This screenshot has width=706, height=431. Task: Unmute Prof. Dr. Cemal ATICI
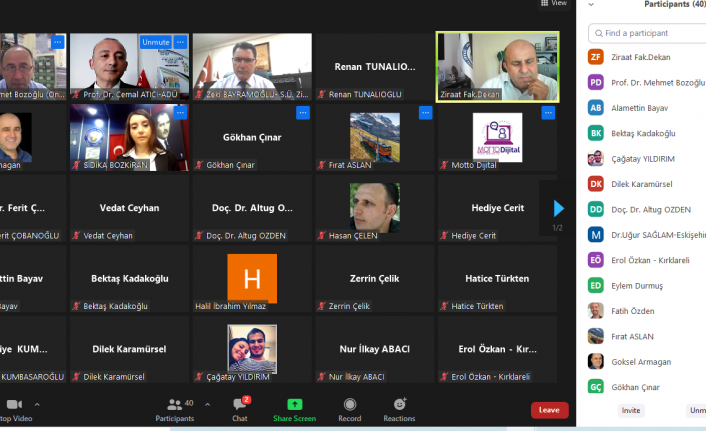[x=156, y=42]
